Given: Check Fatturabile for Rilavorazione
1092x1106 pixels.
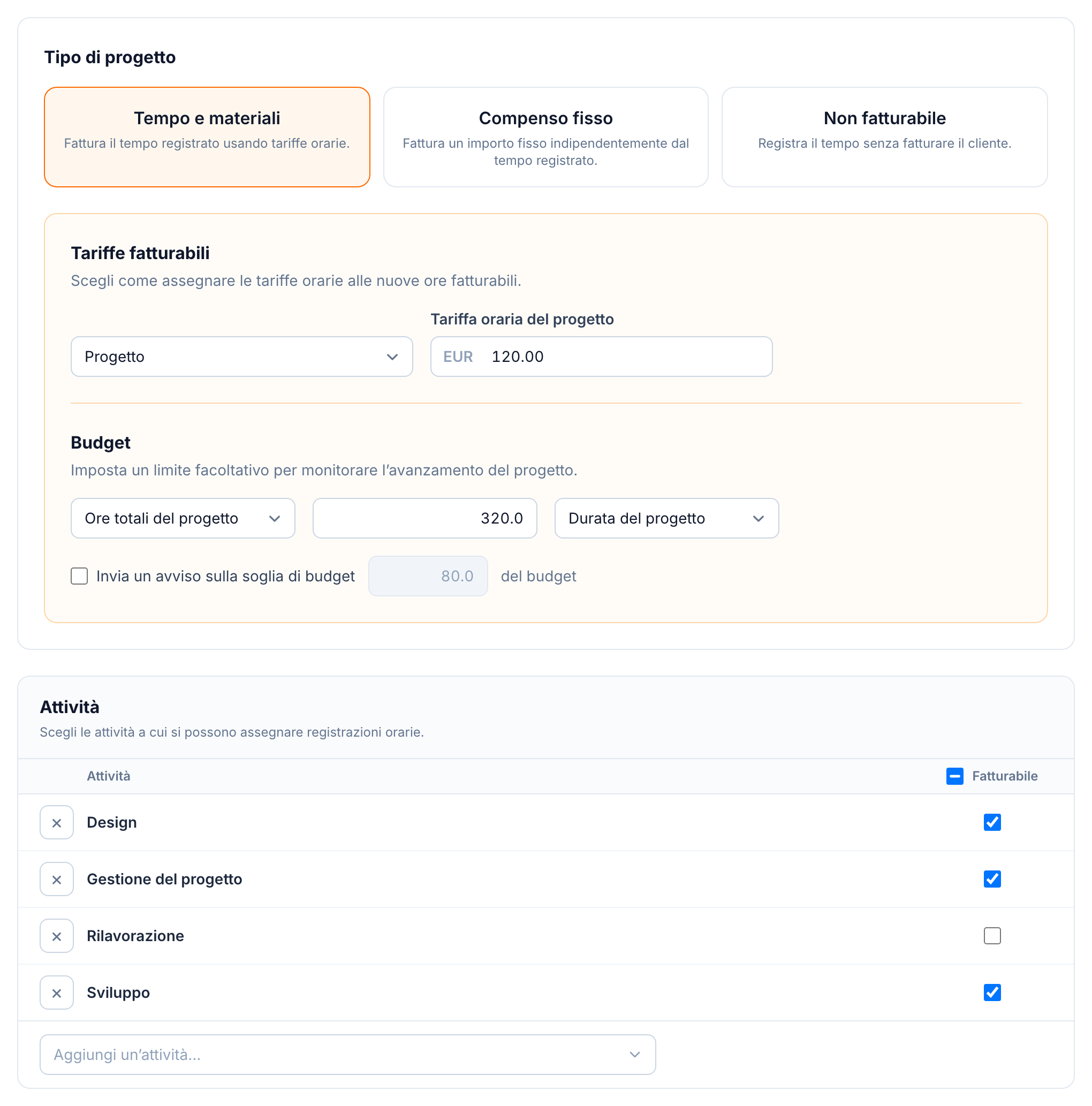Looking at the screenshot, I should [x=992, y=936].
